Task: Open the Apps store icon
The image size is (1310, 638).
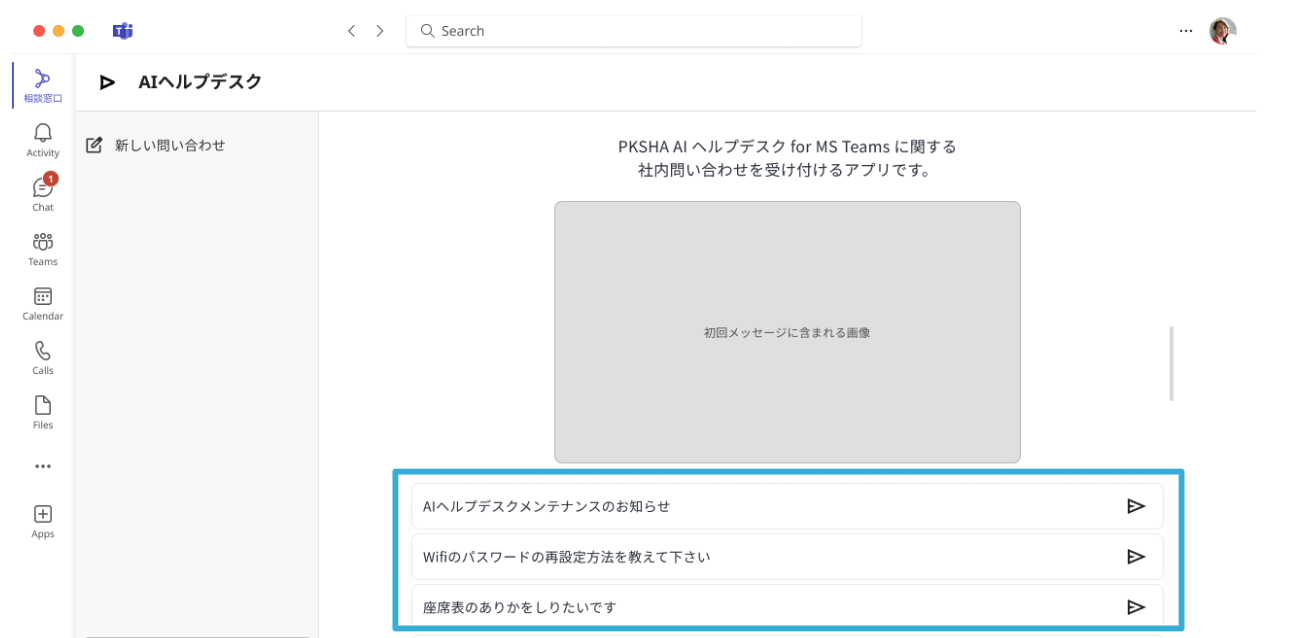Action: (43, 521)
